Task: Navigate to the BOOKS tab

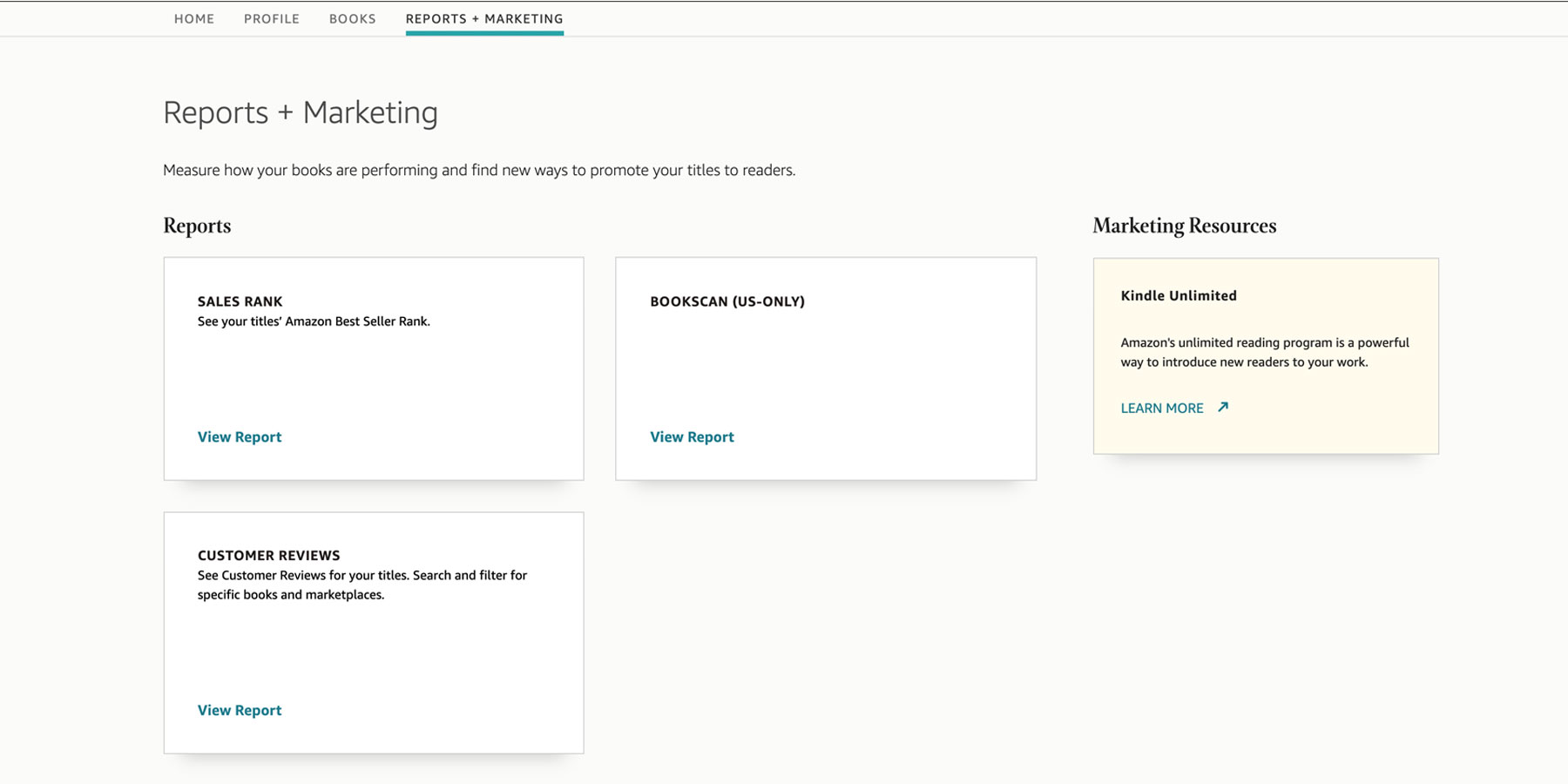Action: (x=352, y=18)
